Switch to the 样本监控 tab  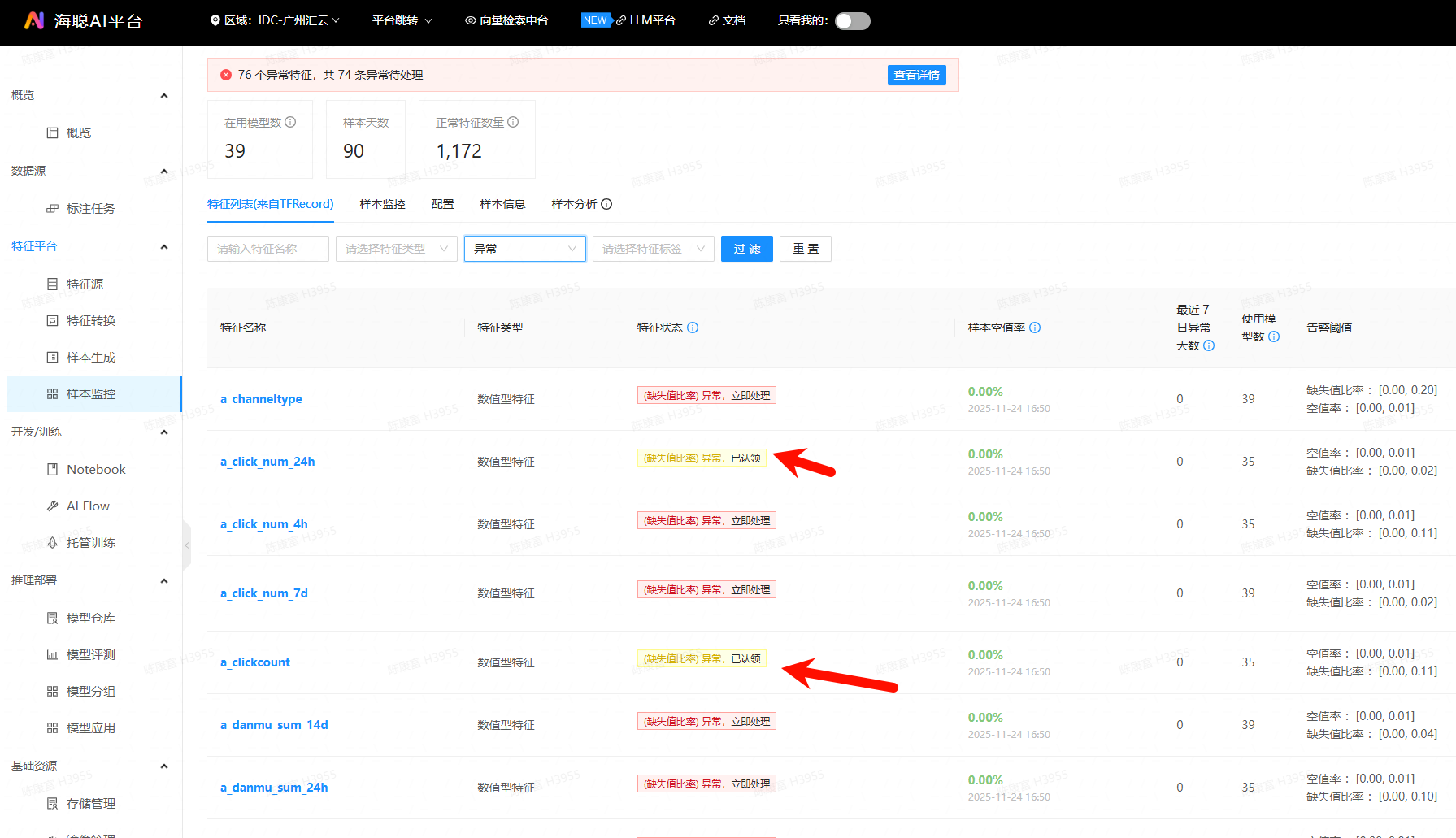(x=382, y=204)
